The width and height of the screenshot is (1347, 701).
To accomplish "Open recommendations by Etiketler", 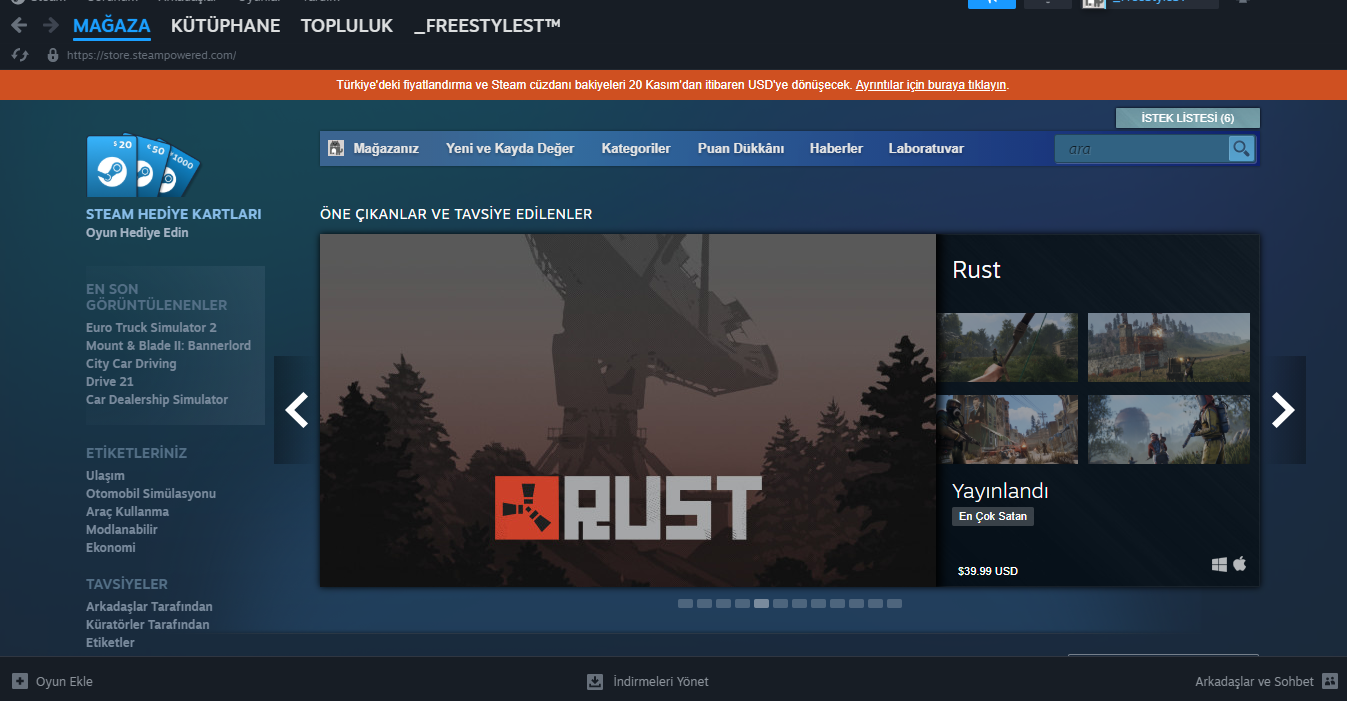I will 110,643.
